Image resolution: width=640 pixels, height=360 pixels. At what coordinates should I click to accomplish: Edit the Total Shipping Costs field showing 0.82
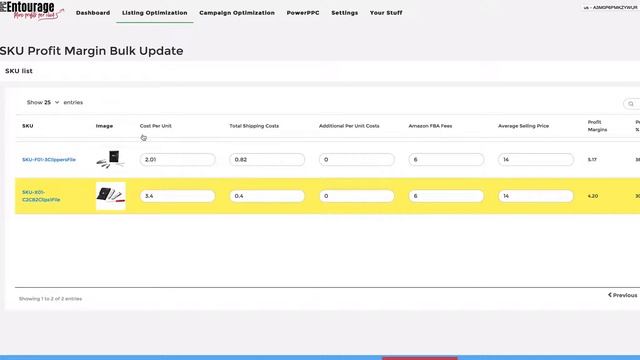coord(267,160)
